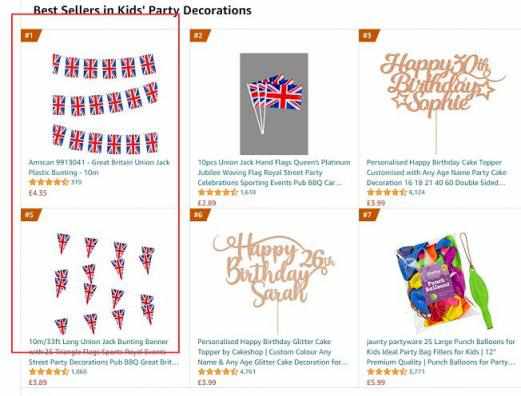
Task: Click the #6 best seller rank badge
Action: (200, 215)
